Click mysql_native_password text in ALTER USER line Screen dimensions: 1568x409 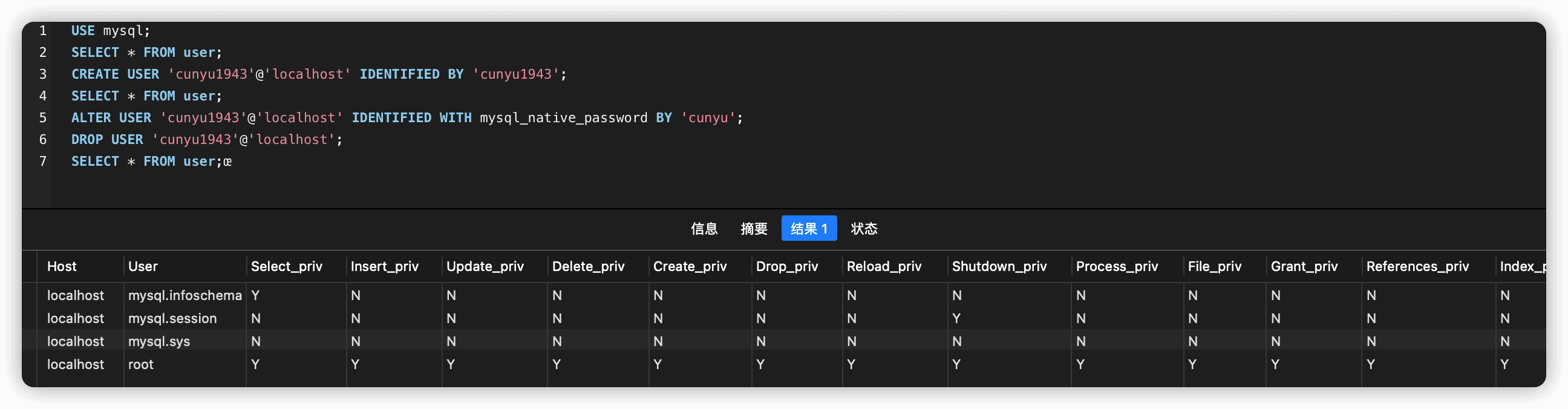point(563,117)
